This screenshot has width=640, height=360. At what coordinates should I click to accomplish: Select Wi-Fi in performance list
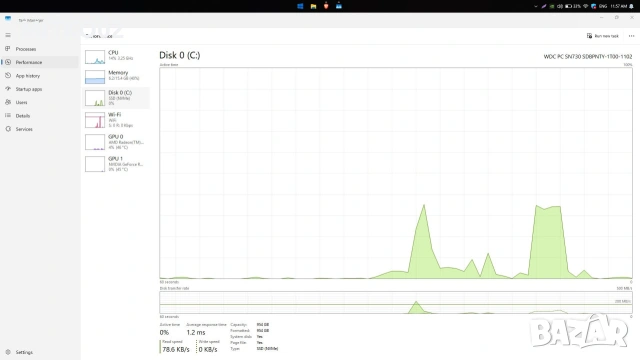tap(116, 120)
